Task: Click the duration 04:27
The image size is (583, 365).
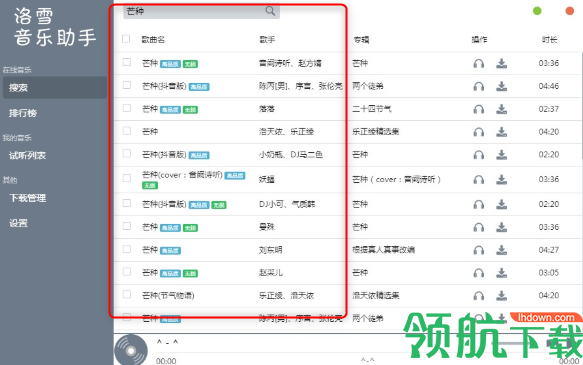Action: coord(549,250)
